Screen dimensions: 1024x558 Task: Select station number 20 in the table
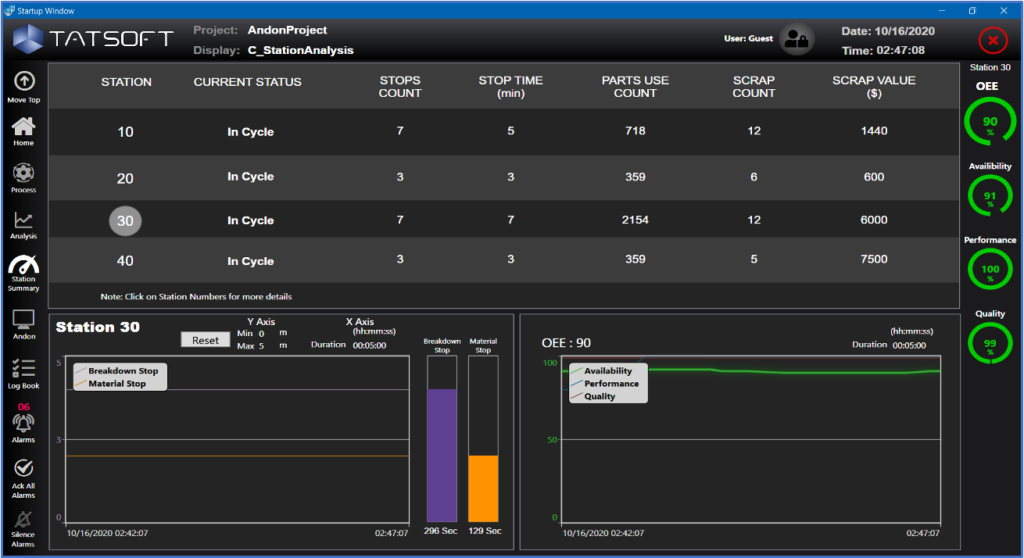(126, 177)
